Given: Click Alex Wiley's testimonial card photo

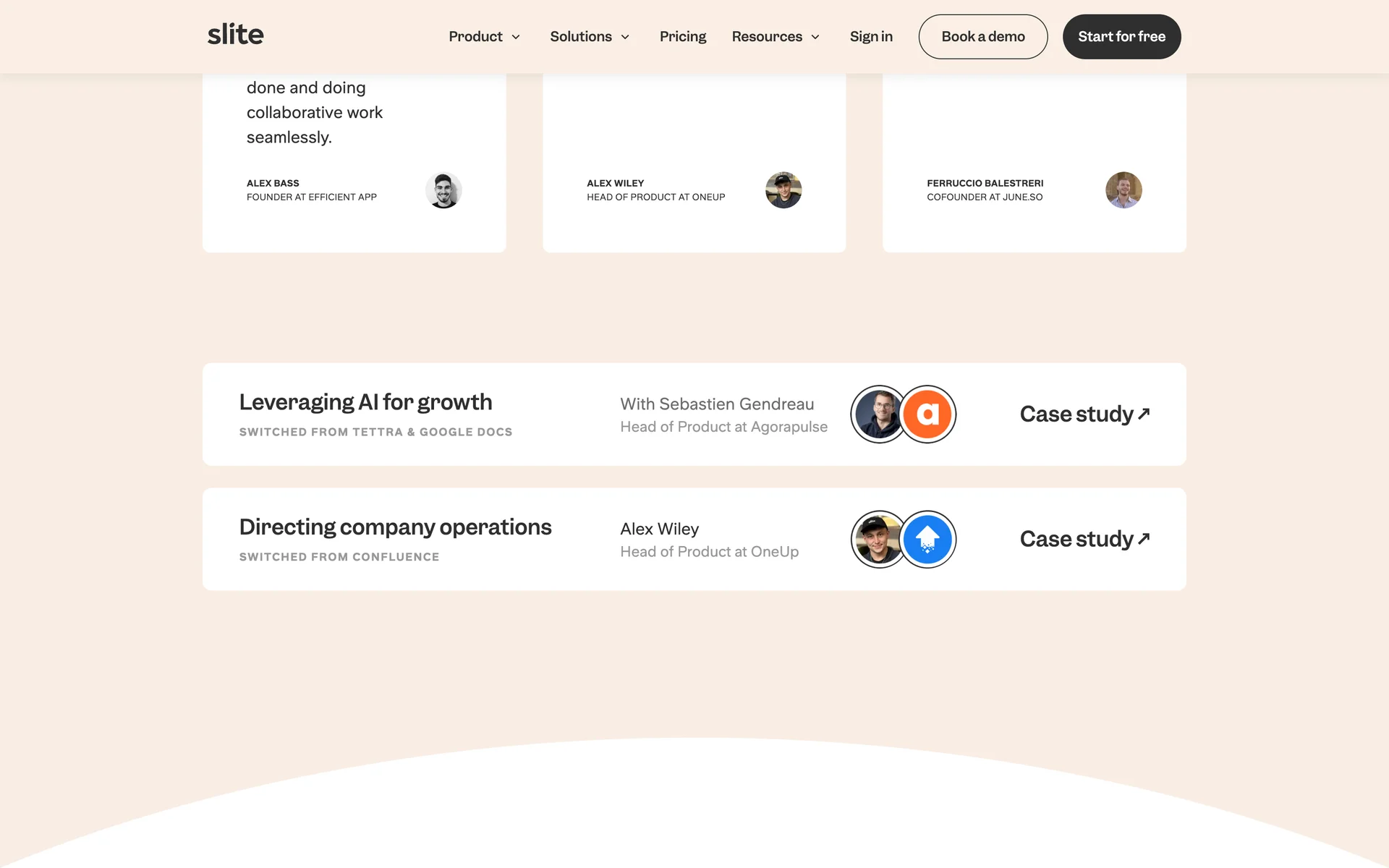Looking at the screenshot, I should (783, 190).
